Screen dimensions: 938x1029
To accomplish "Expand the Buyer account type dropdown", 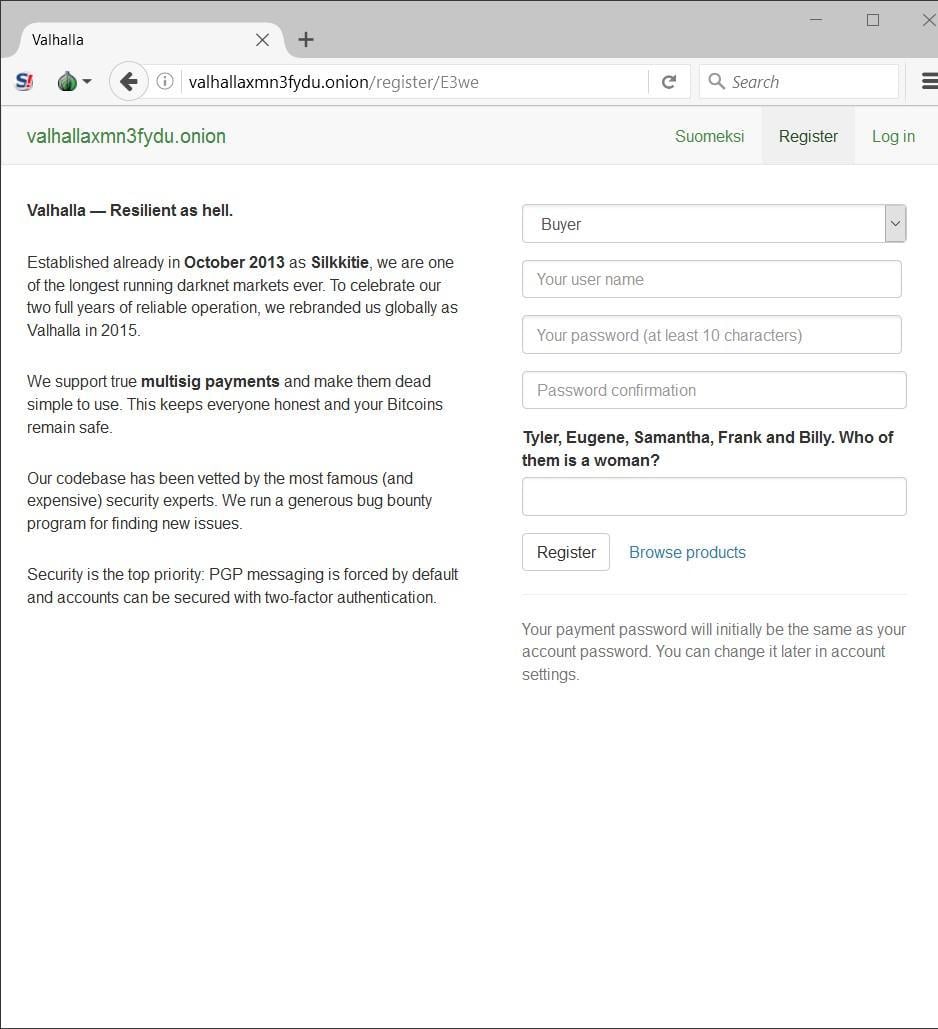I will pyautogui.click(x=714, y=224).
